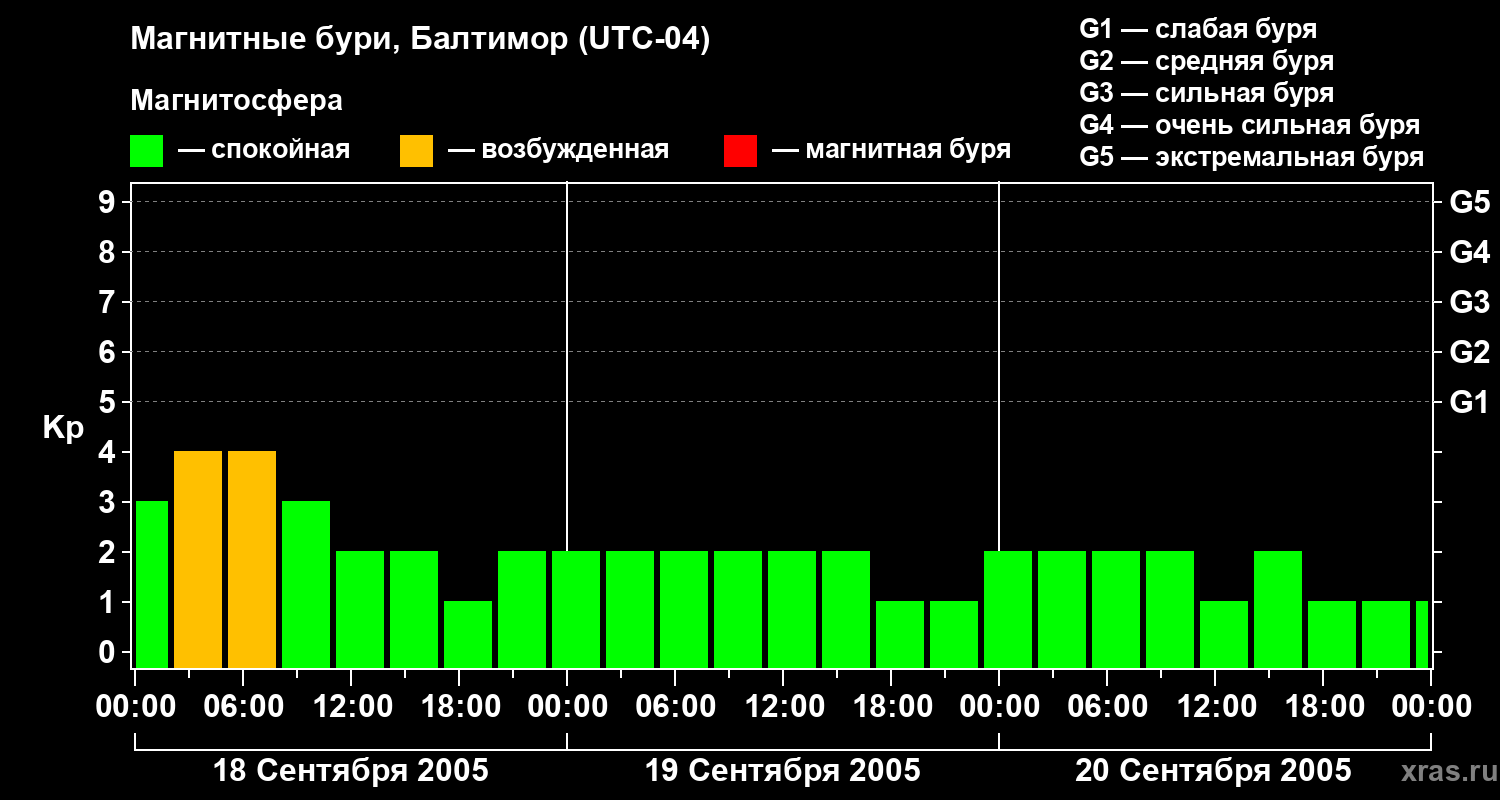The width and height of the screenshot is (1500, 800).
Task: Select the chart title 'Магнитные бури, Балтимор (UTC-04)'
Action: [x=420, y=40]
